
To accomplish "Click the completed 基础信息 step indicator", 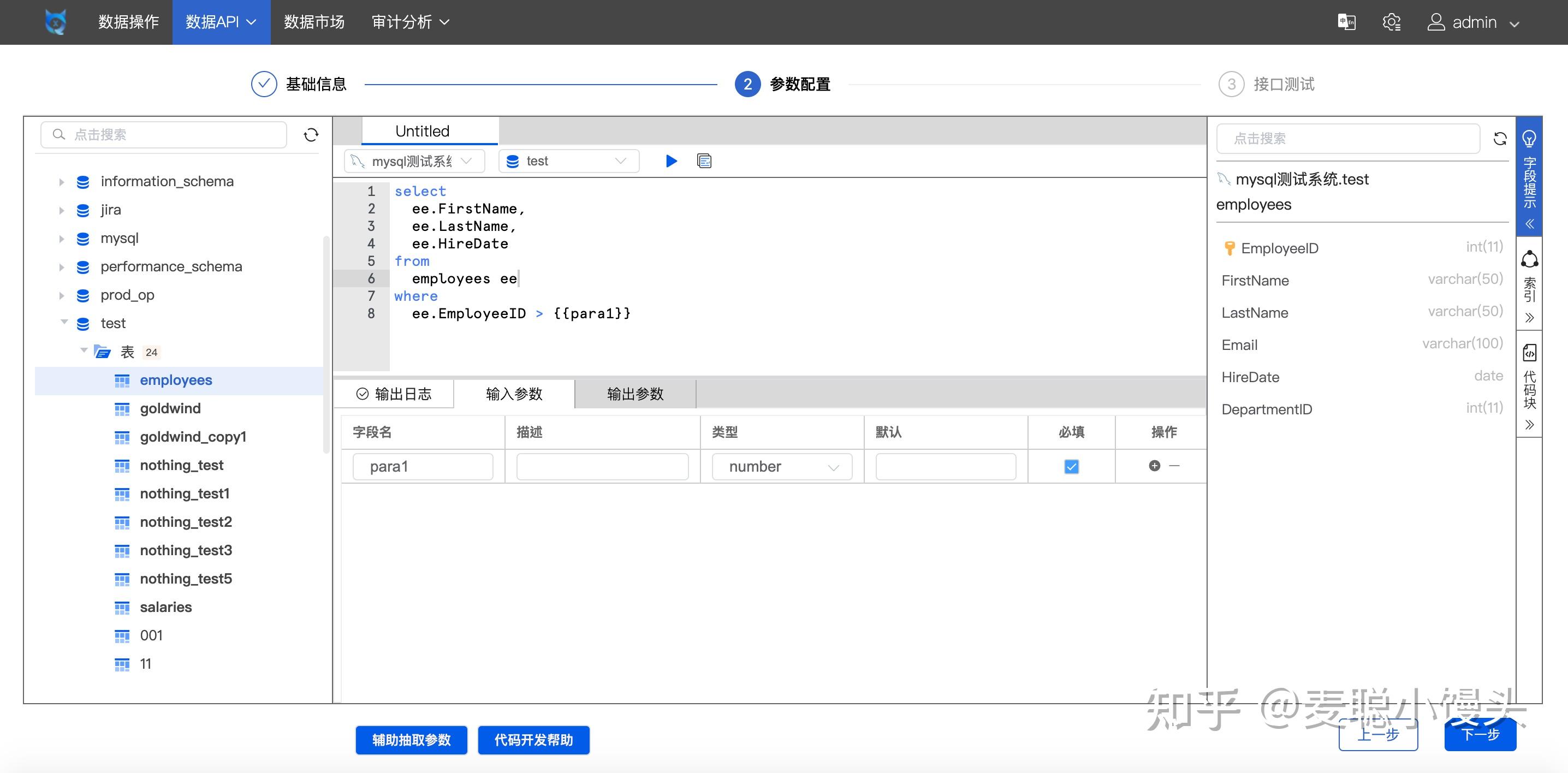I will (x=263, y=84).
